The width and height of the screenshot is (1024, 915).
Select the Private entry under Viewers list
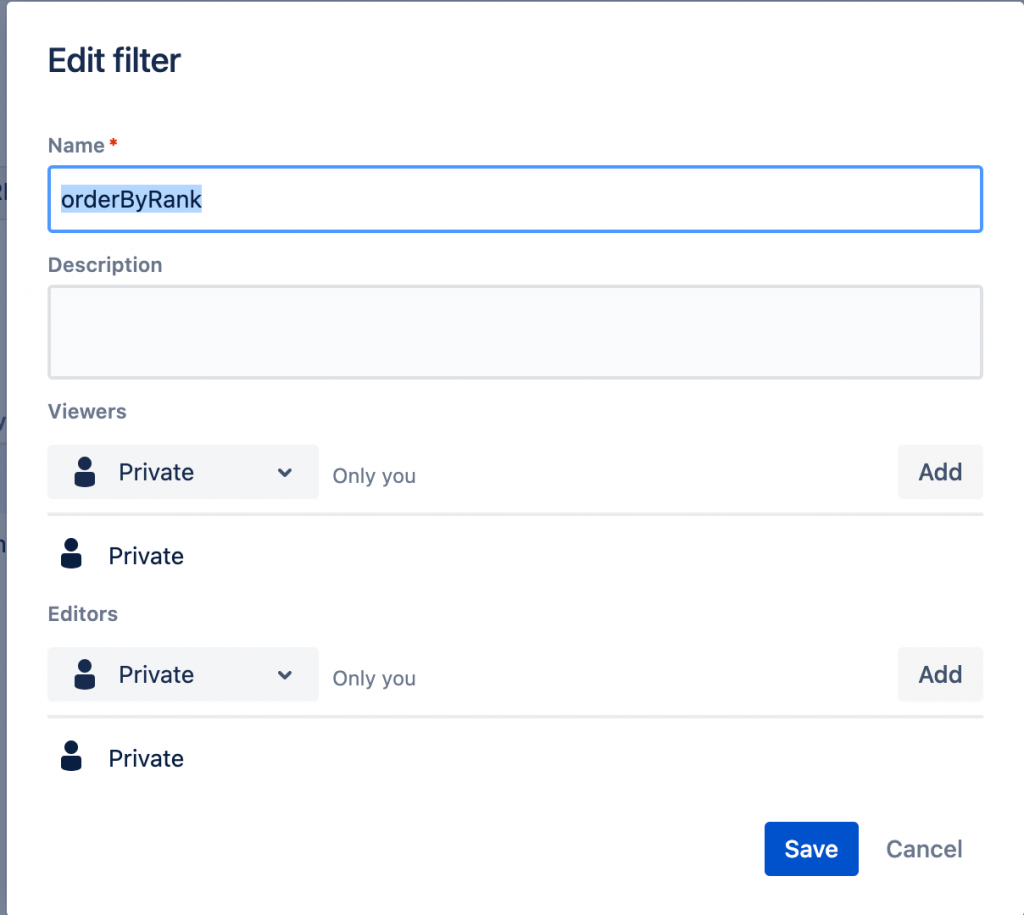tap(146, 556)
